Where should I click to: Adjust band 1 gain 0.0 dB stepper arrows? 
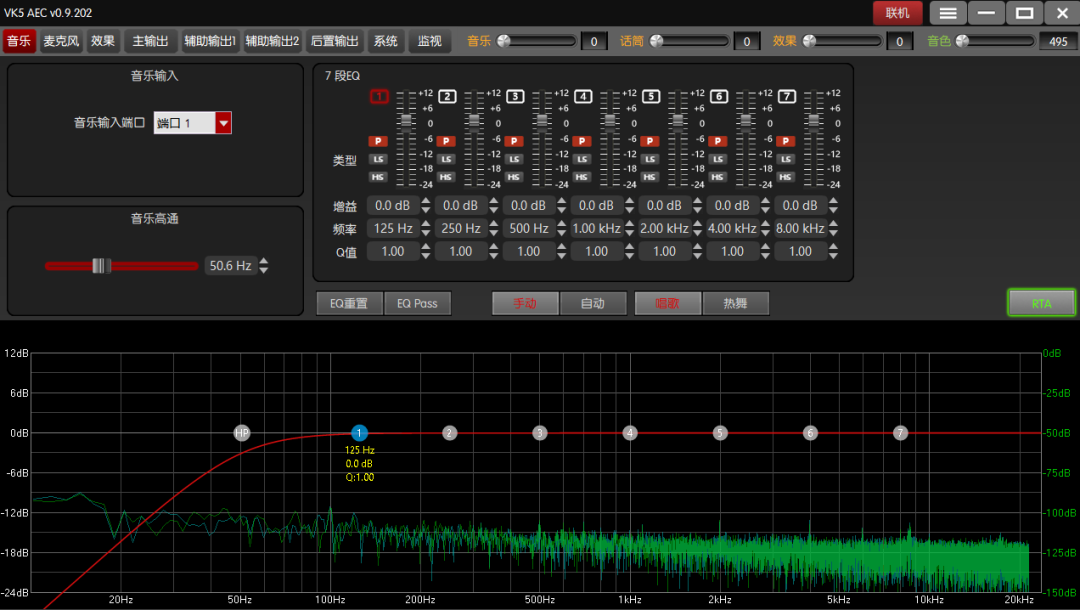point(426,205)
